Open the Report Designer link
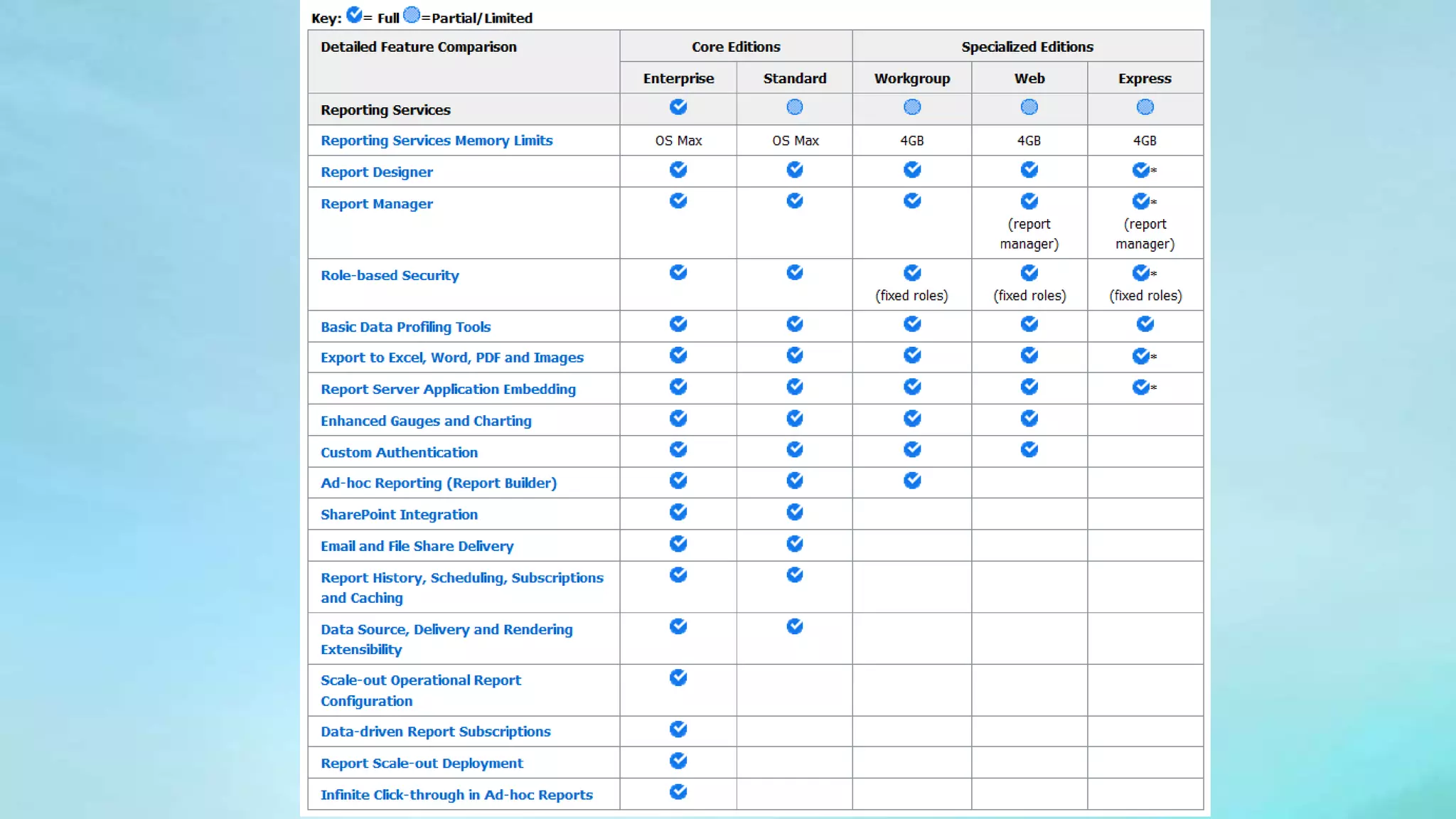Viewport: 1456px width, 819px height. click(x=376, y=172)
